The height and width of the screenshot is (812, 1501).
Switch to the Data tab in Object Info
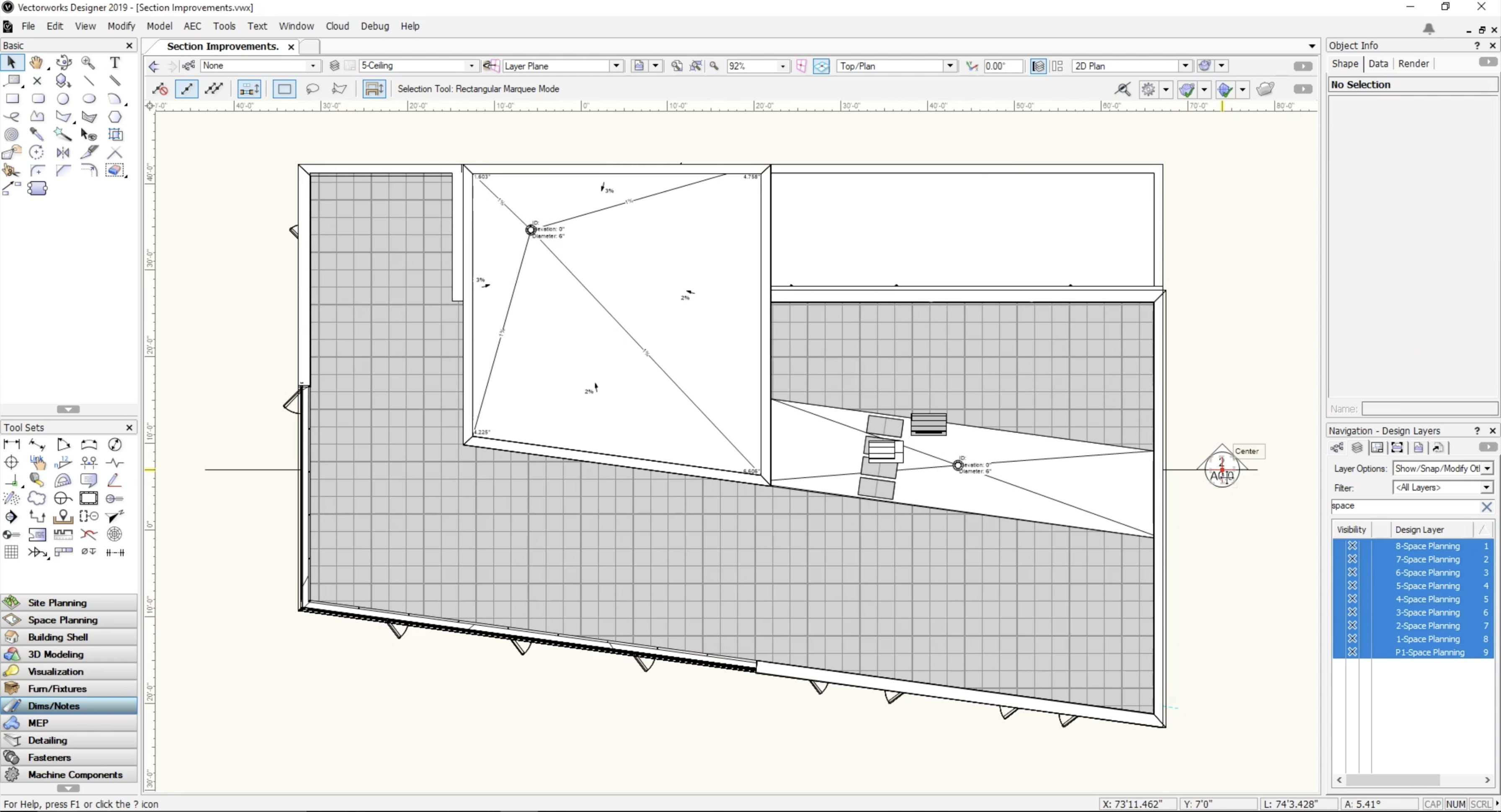click(1378, 64)
